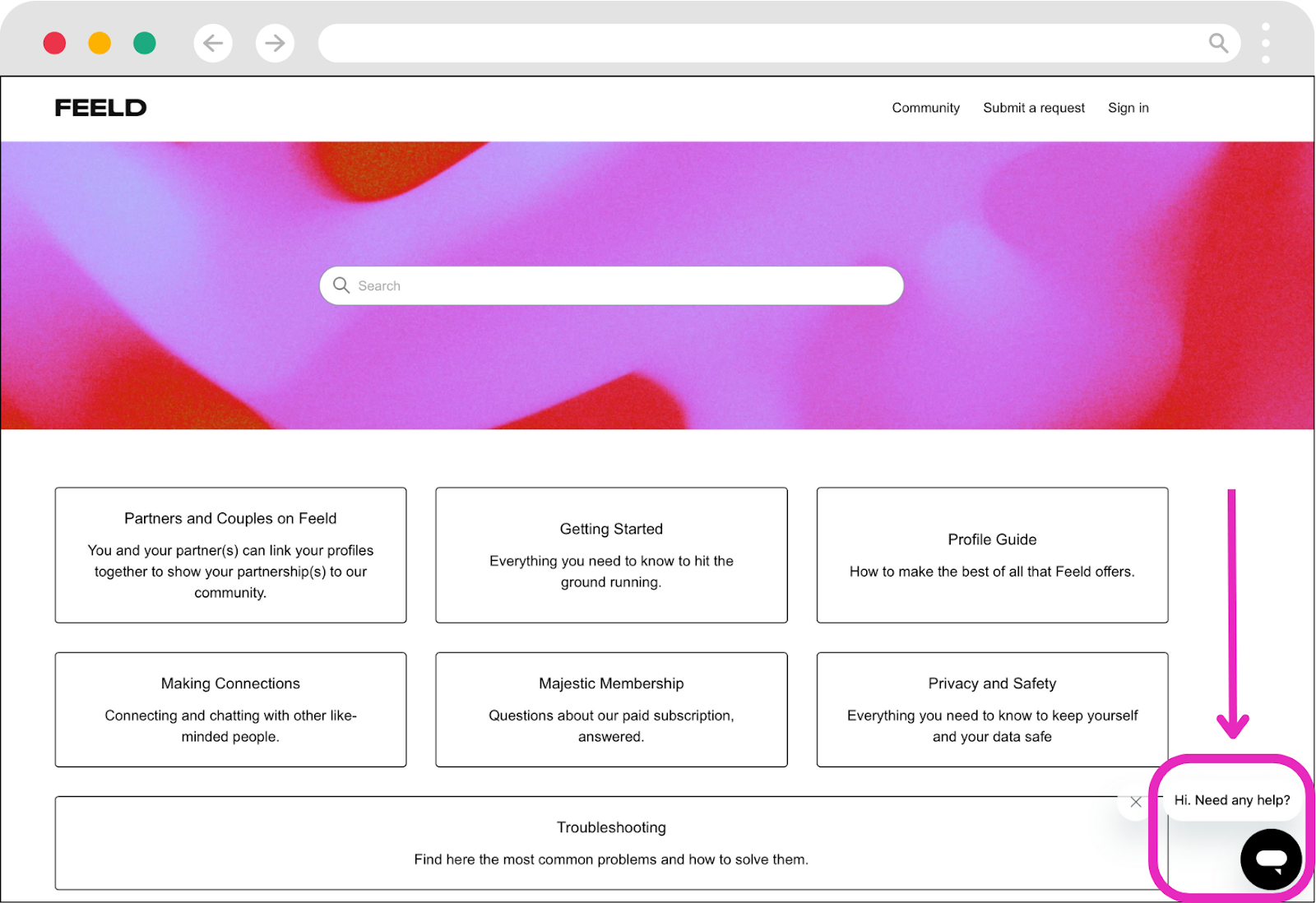The width and height of the screenshot is (1316, 903).
Task: Click the FEELD logo
Action: 100,108
